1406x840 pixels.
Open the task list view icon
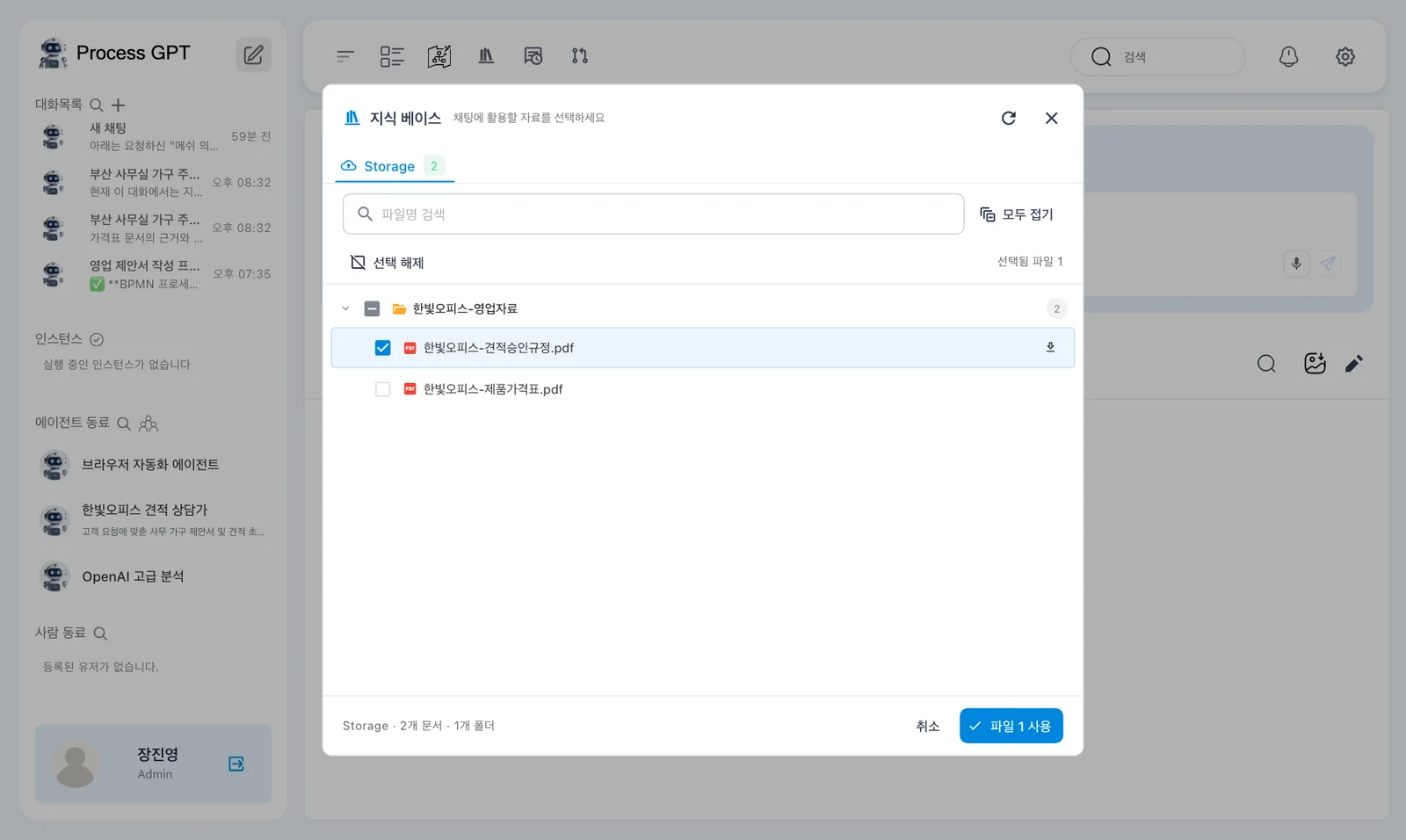point(392,56)
